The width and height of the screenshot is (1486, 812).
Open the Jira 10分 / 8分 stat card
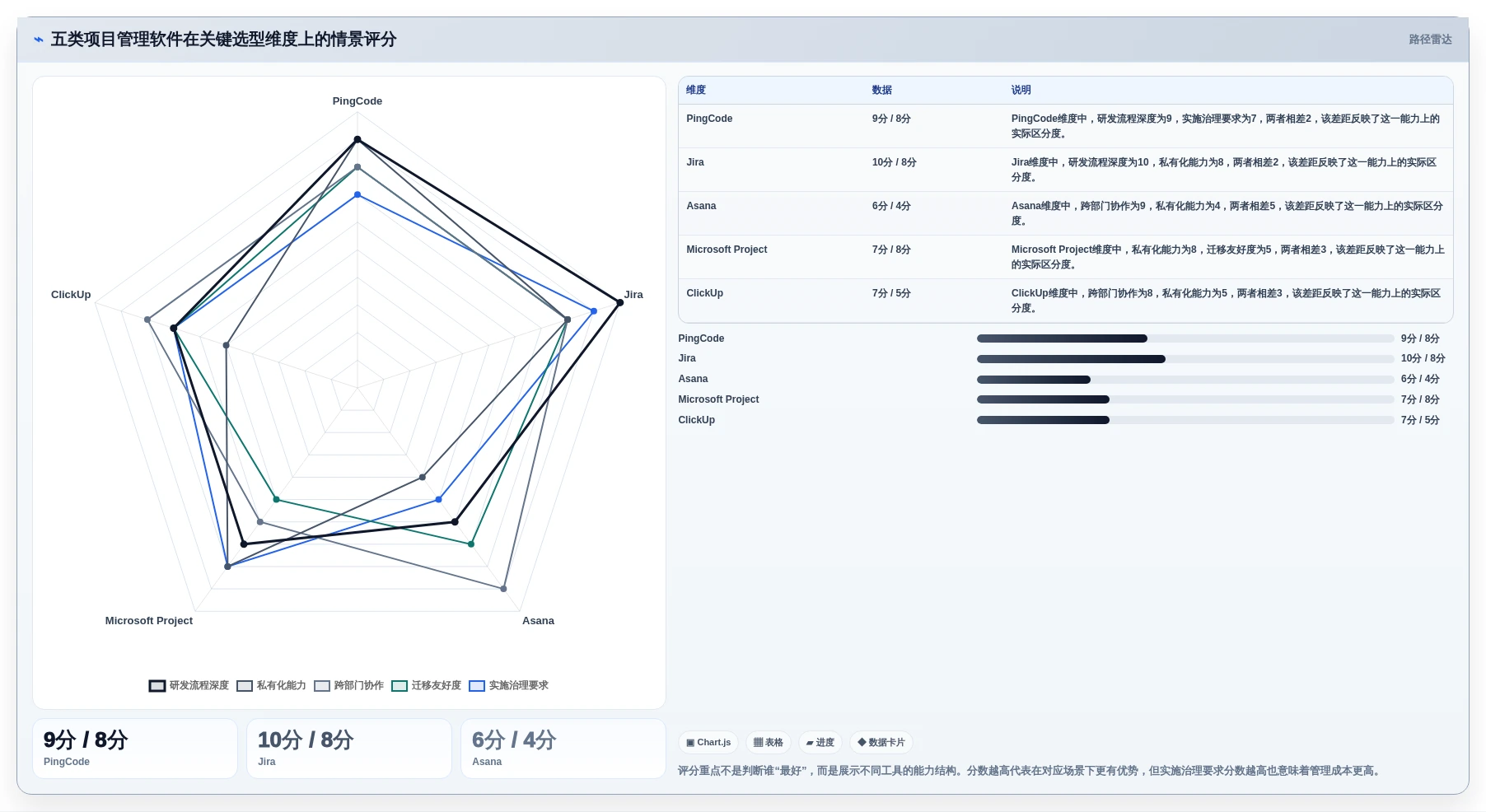pyautogui.click(x=349, y=749)
